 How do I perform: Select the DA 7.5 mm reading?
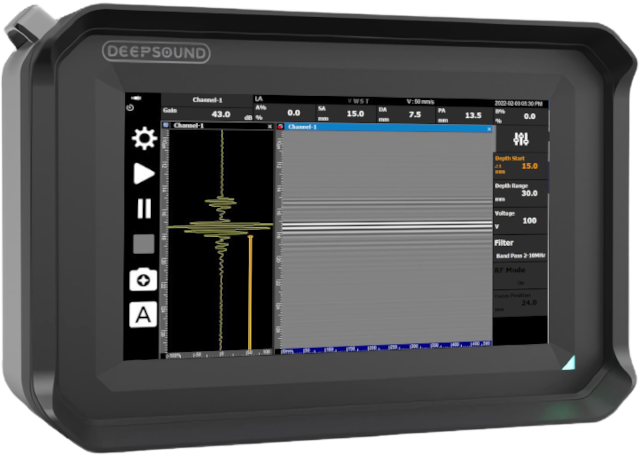pos(406,114)
